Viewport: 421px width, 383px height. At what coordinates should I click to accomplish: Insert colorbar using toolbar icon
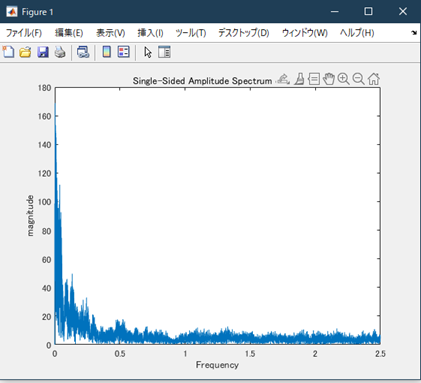click(x=107, y=52)
